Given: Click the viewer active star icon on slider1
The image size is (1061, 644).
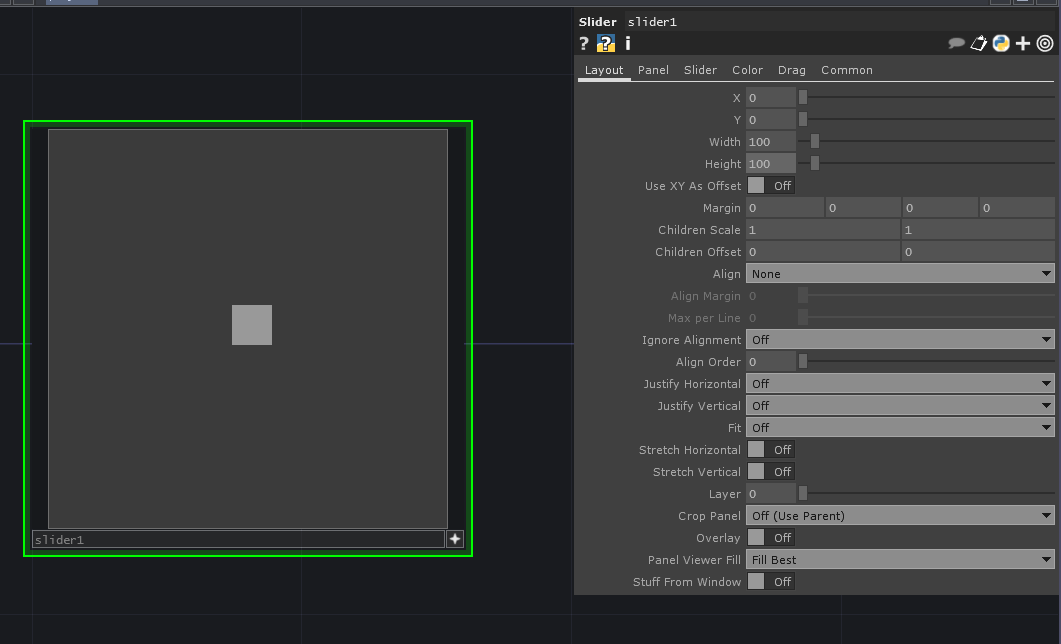Looking at the screenshot, I should click(455, 539).
